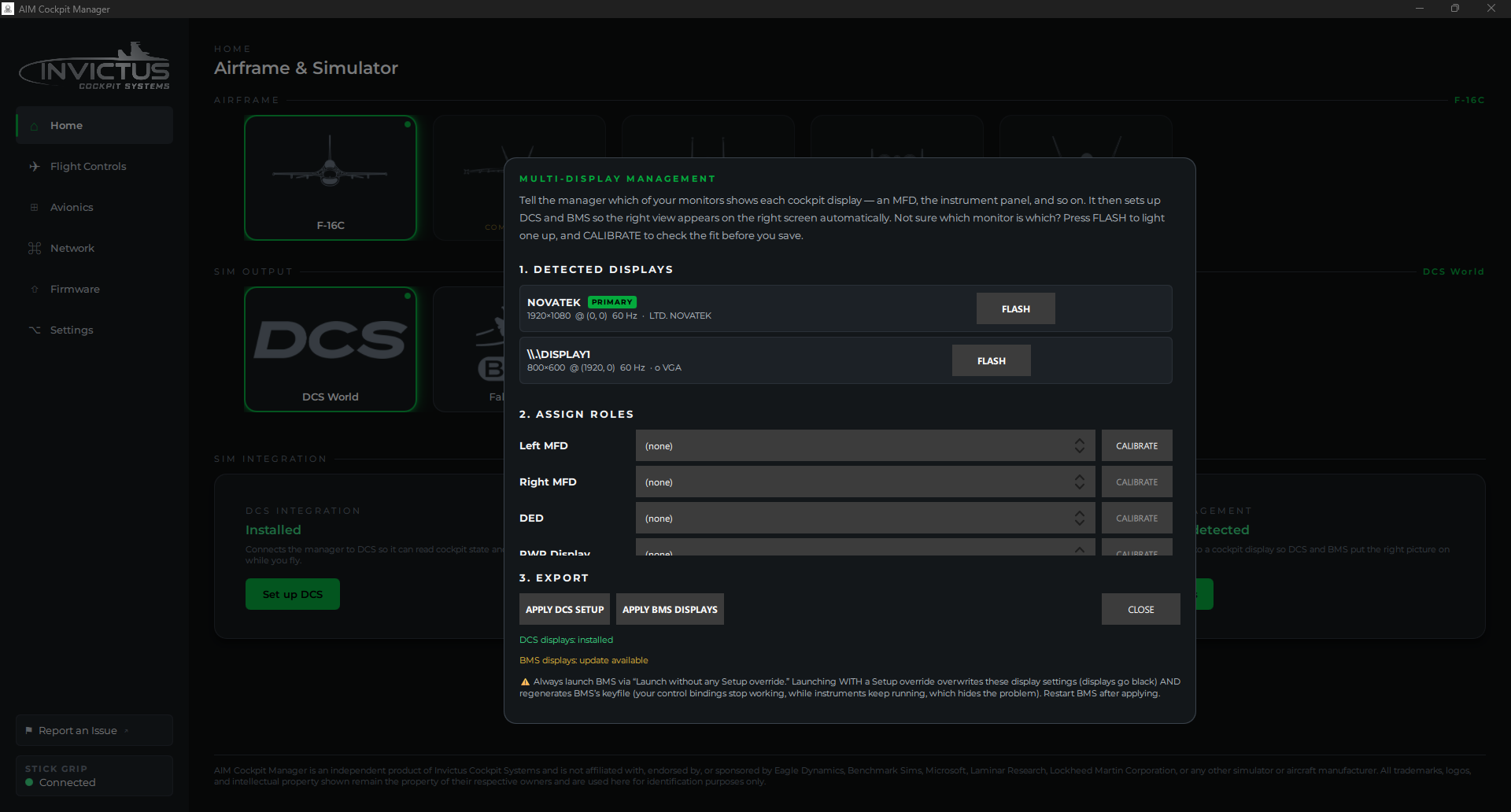Calibrate the DED display
1511x812 pixels.
click(x=1136, y=518)
